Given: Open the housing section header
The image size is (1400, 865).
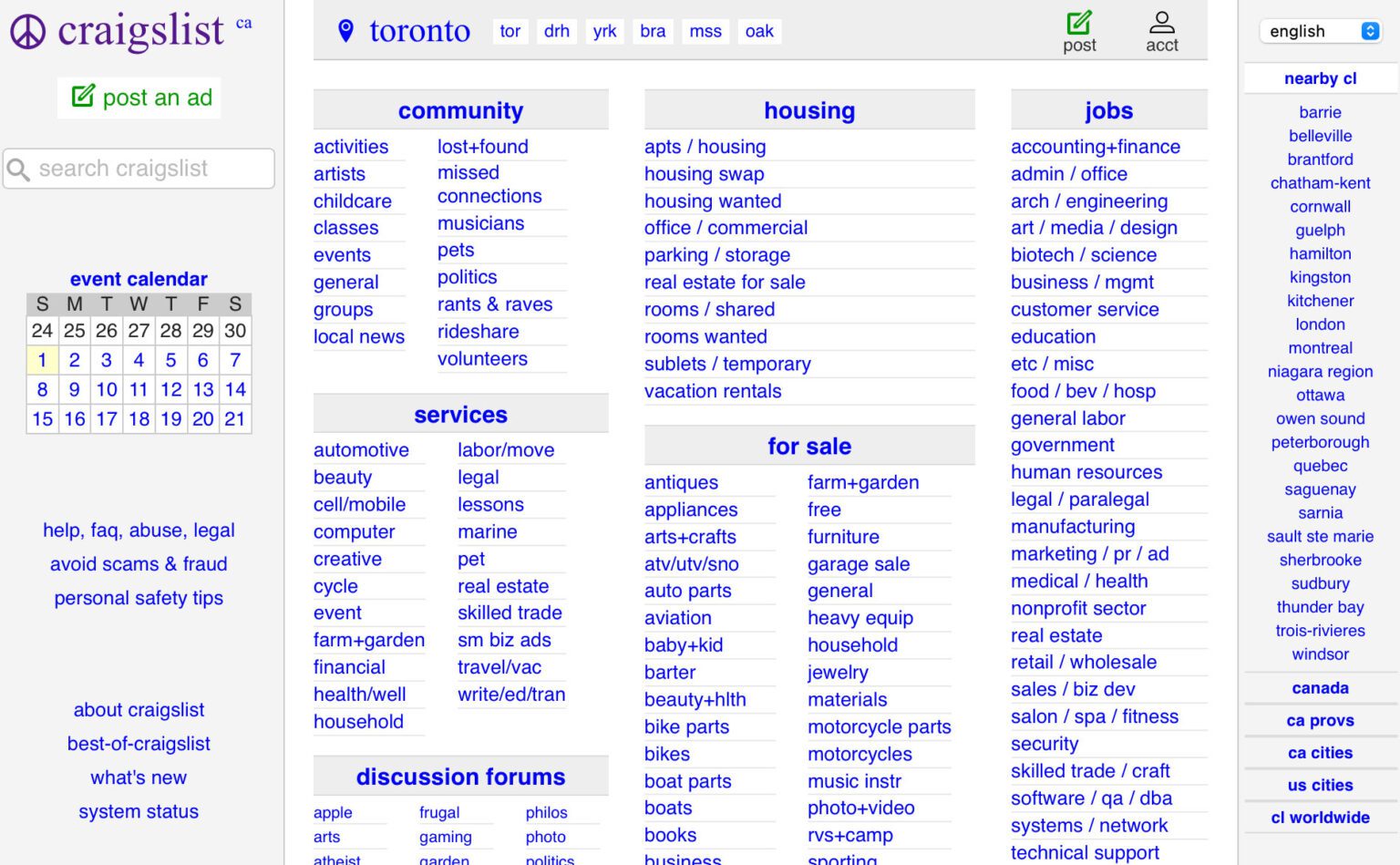Looking at the screenshot, I should [808, 110].
